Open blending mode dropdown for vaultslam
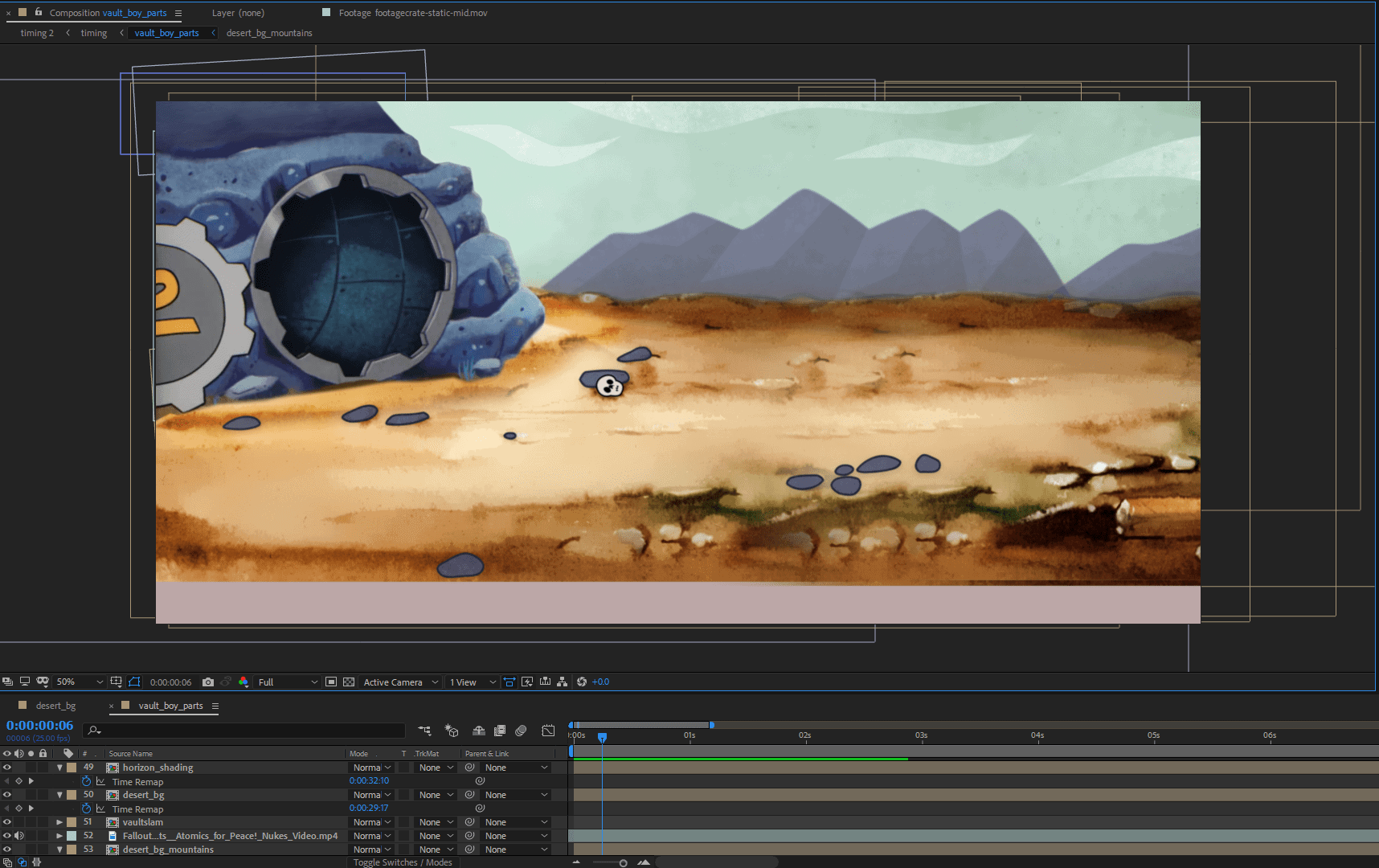This screenshot has width=1379, height=868. click(372, 822)
